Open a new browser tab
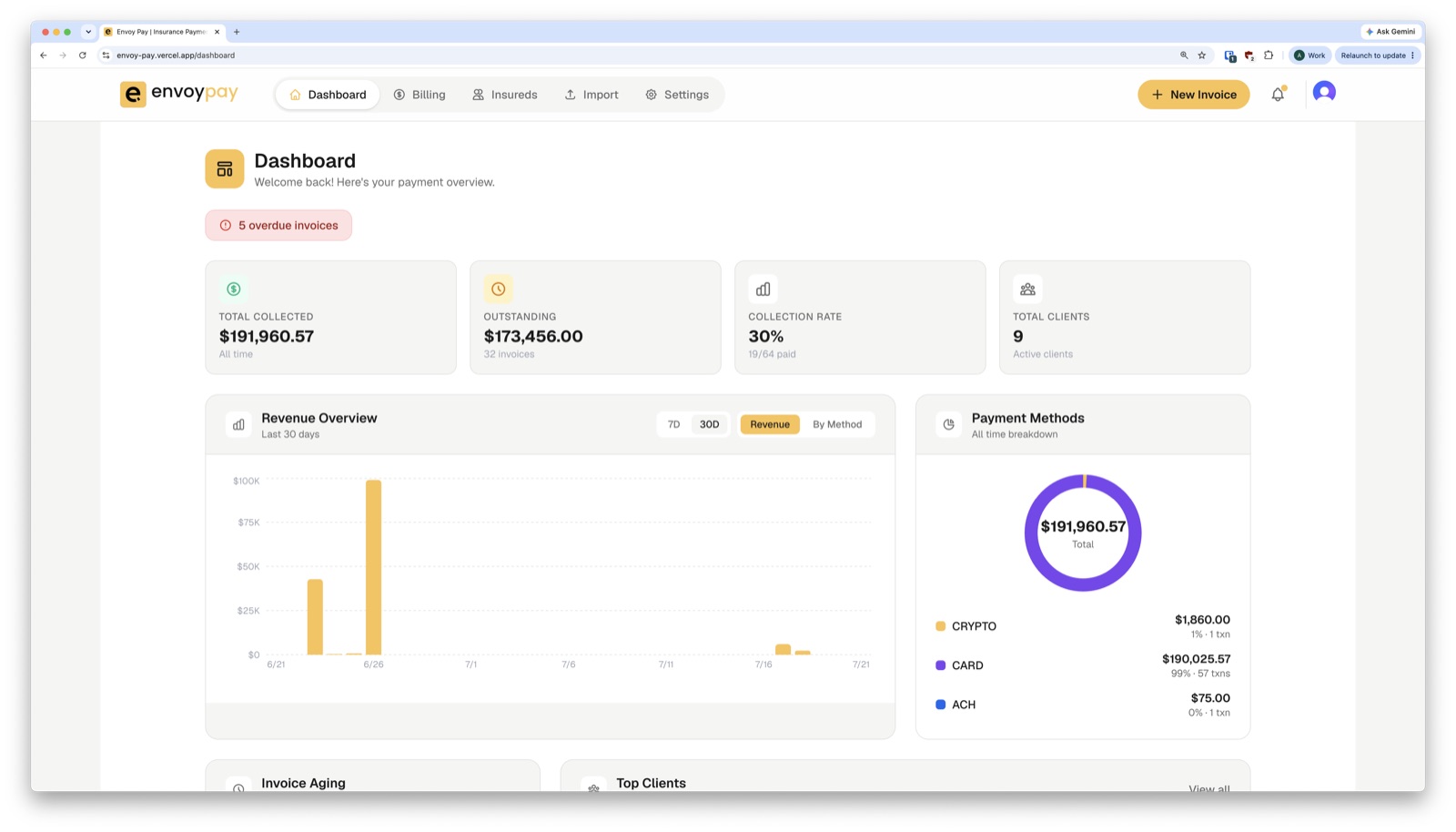Screen dimensions: 1456x832 [x=237, y=32]
